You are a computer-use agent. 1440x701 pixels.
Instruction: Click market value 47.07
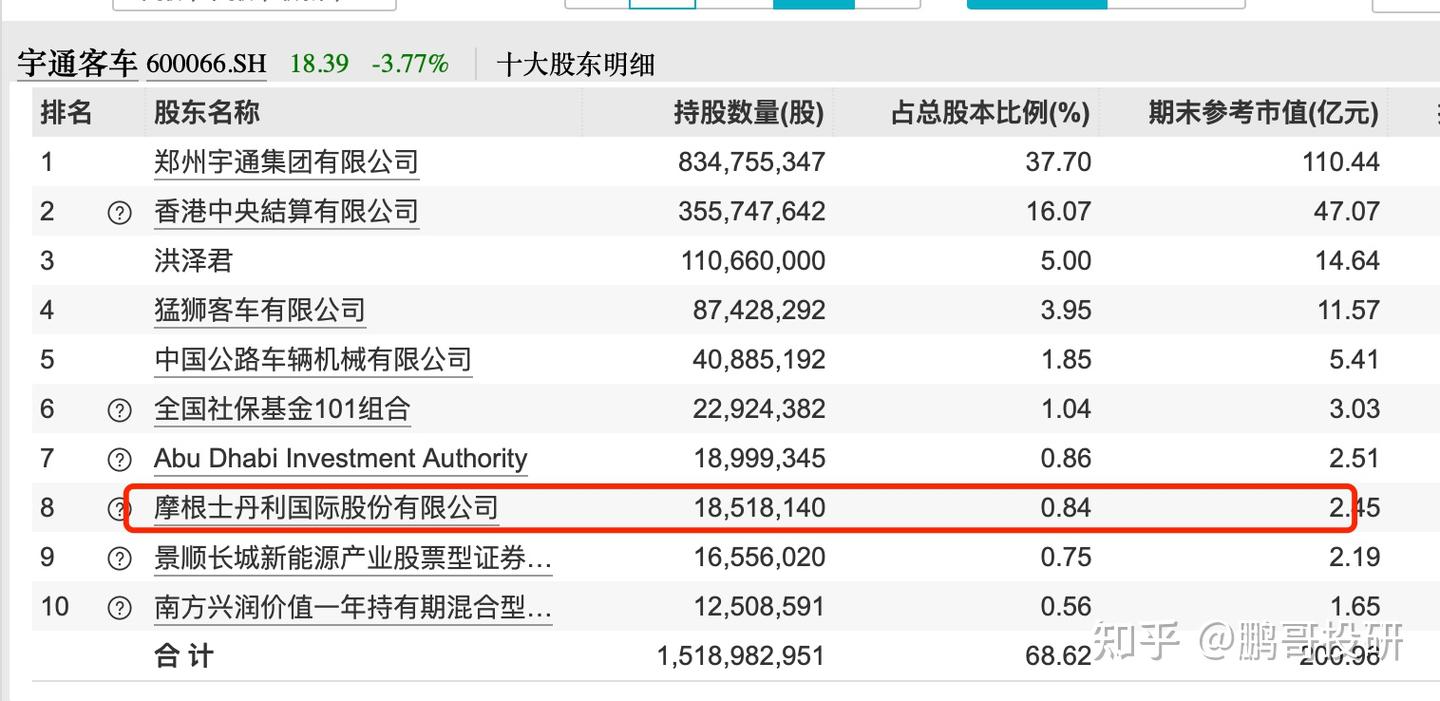(x=1347, y=211)
